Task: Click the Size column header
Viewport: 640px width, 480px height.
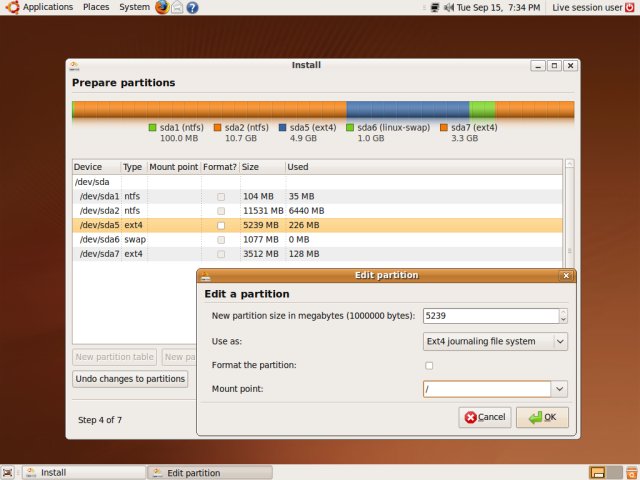Action: (x=262, y=167)
